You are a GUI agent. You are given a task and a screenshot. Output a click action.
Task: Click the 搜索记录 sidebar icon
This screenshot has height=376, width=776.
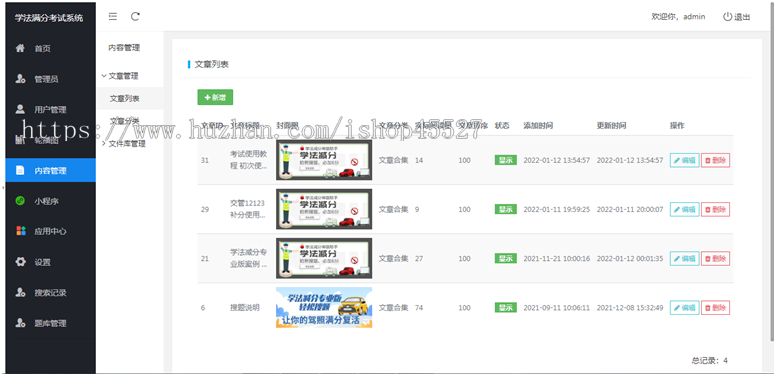coord(20,292)
